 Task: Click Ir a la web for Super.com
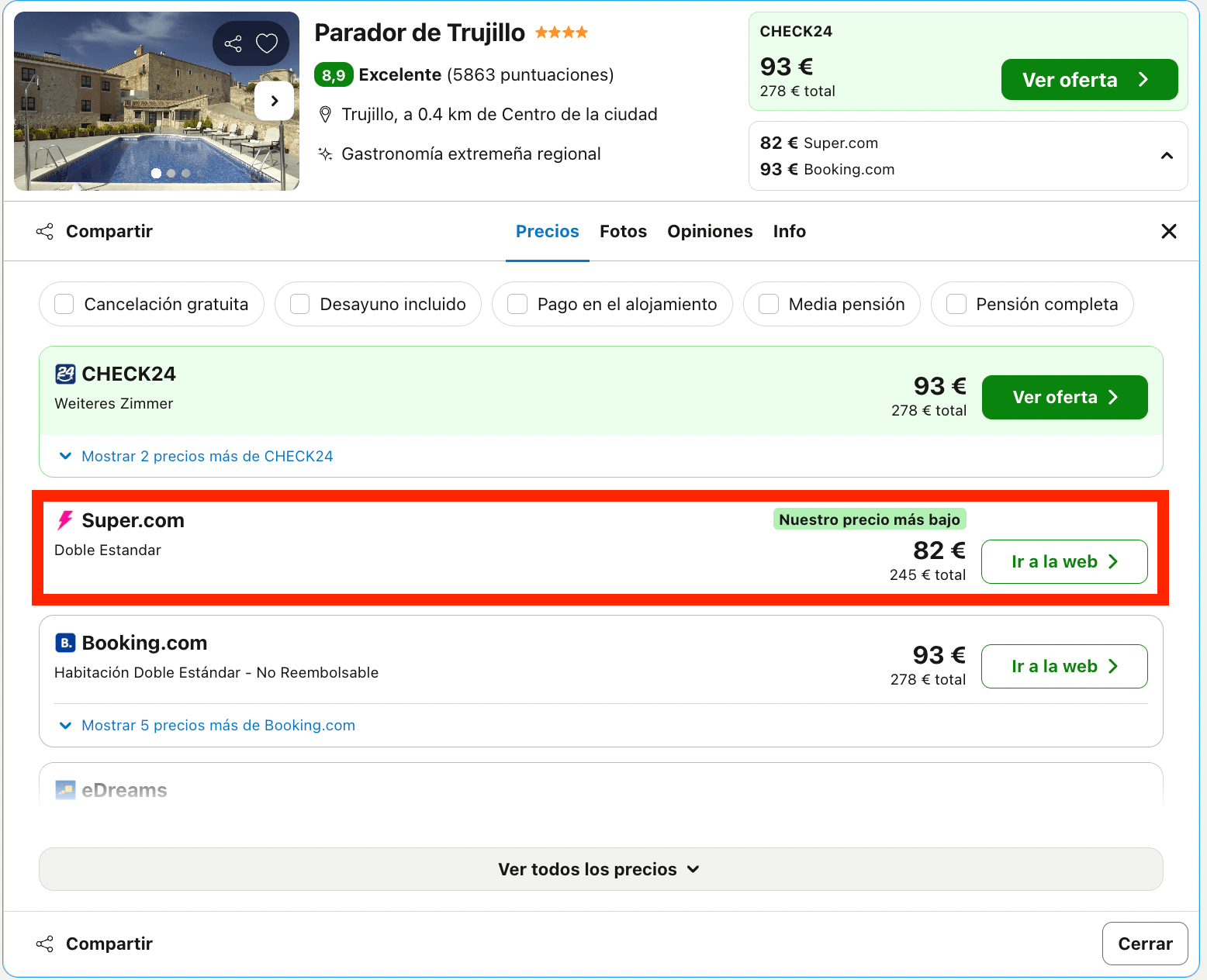pos(1064,561)
